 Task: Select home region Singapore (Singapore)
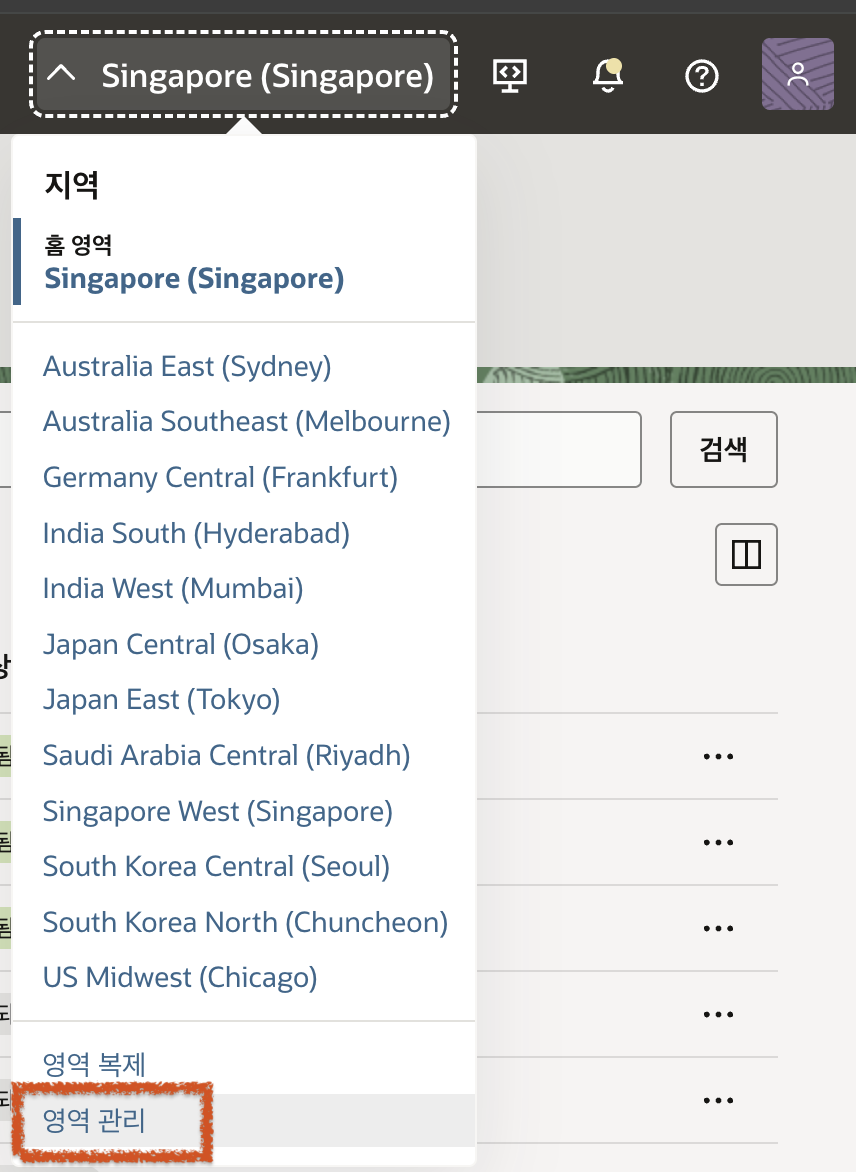(x=194, y=278)
